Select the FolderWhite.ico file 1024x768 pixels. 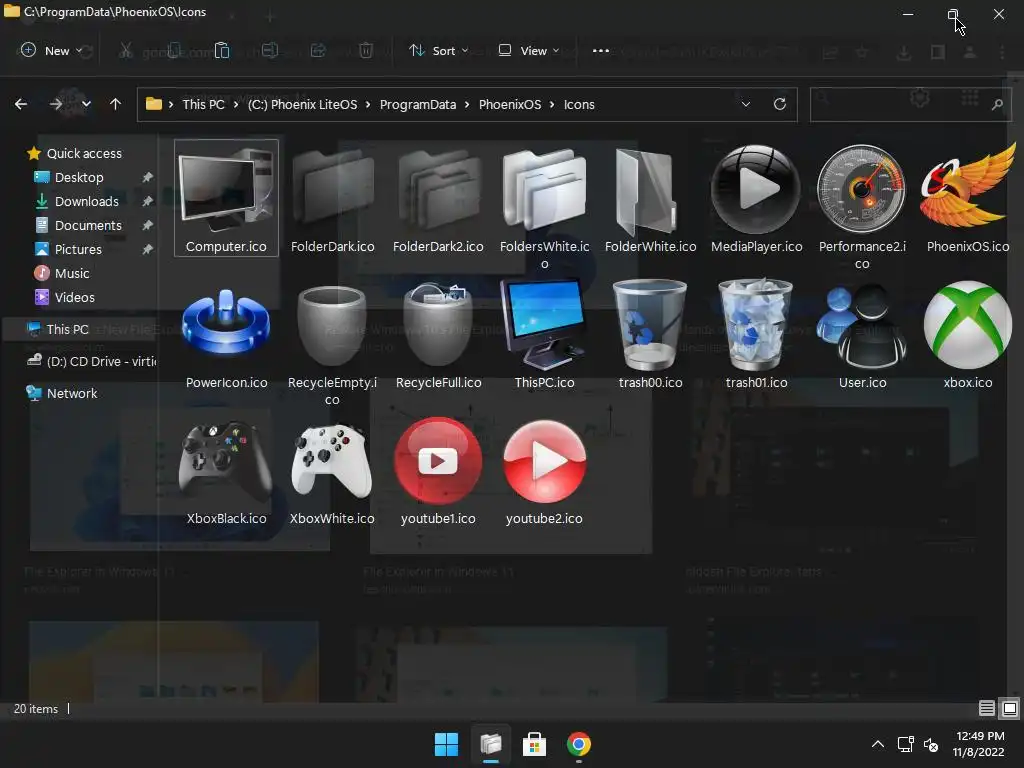650,198
